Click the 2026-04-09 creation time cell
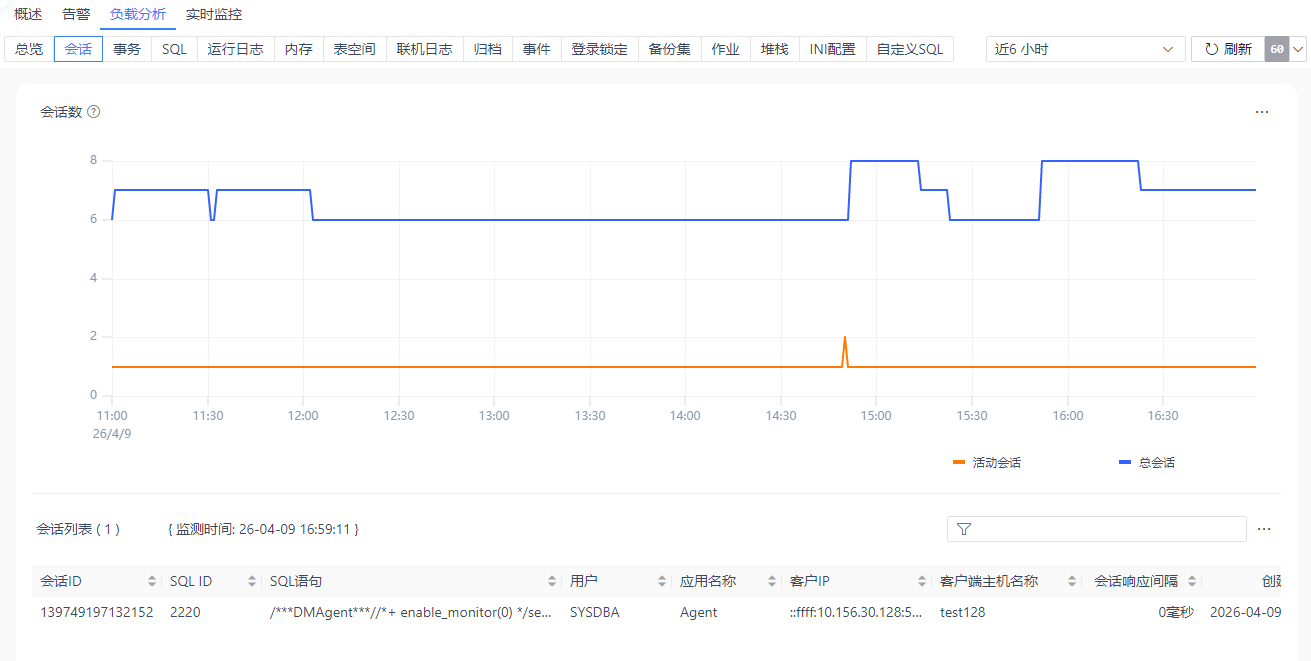1311x661 pixels. coord(1246,612)
